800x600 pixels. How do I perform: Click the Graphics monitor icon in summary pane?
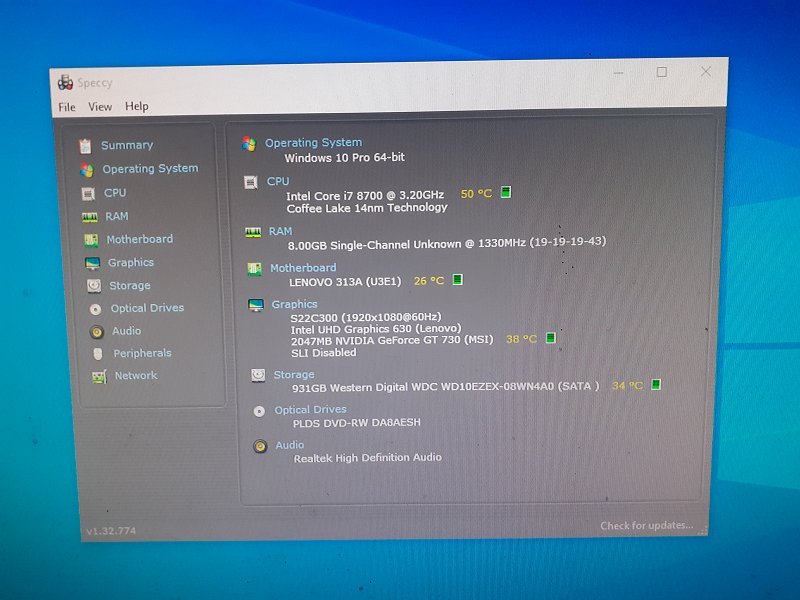[256, 305]
